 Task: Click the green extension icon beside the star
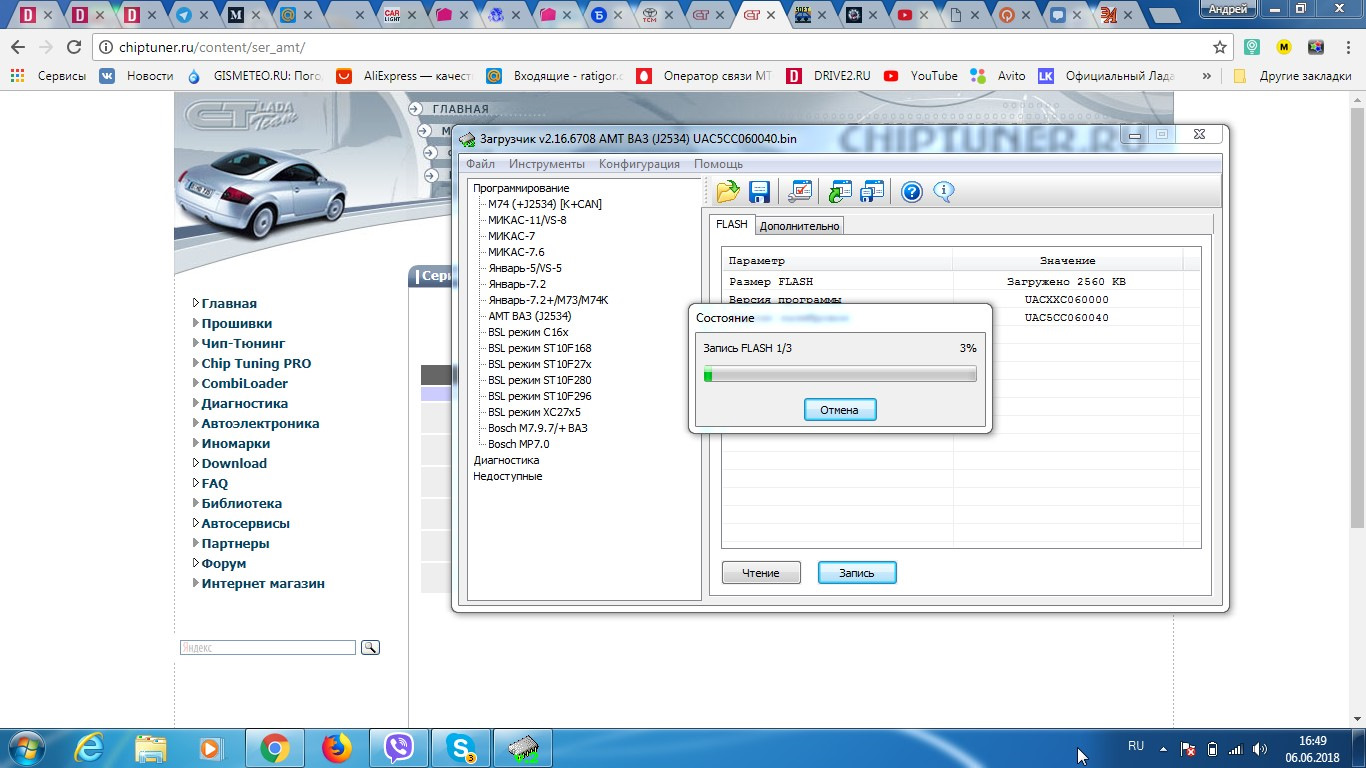pos(1252,47)
